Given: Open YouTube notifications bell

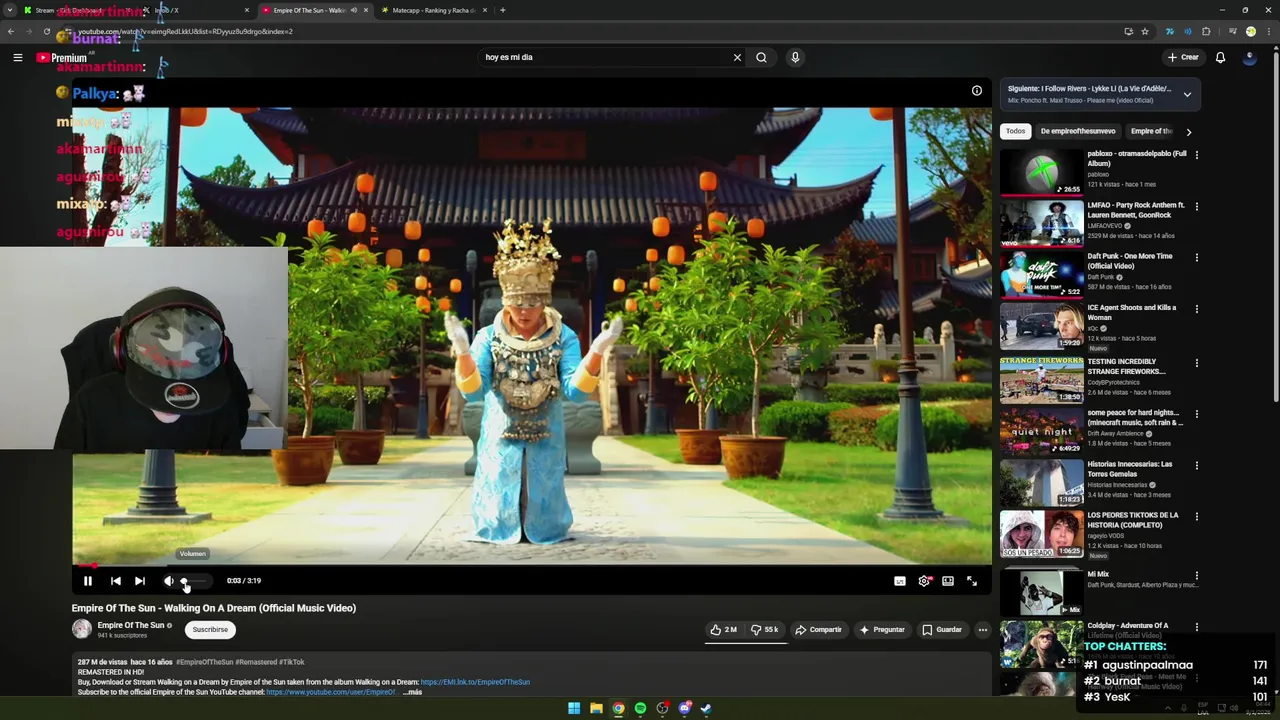Looking at the screenshot, I should [1220, 57].
